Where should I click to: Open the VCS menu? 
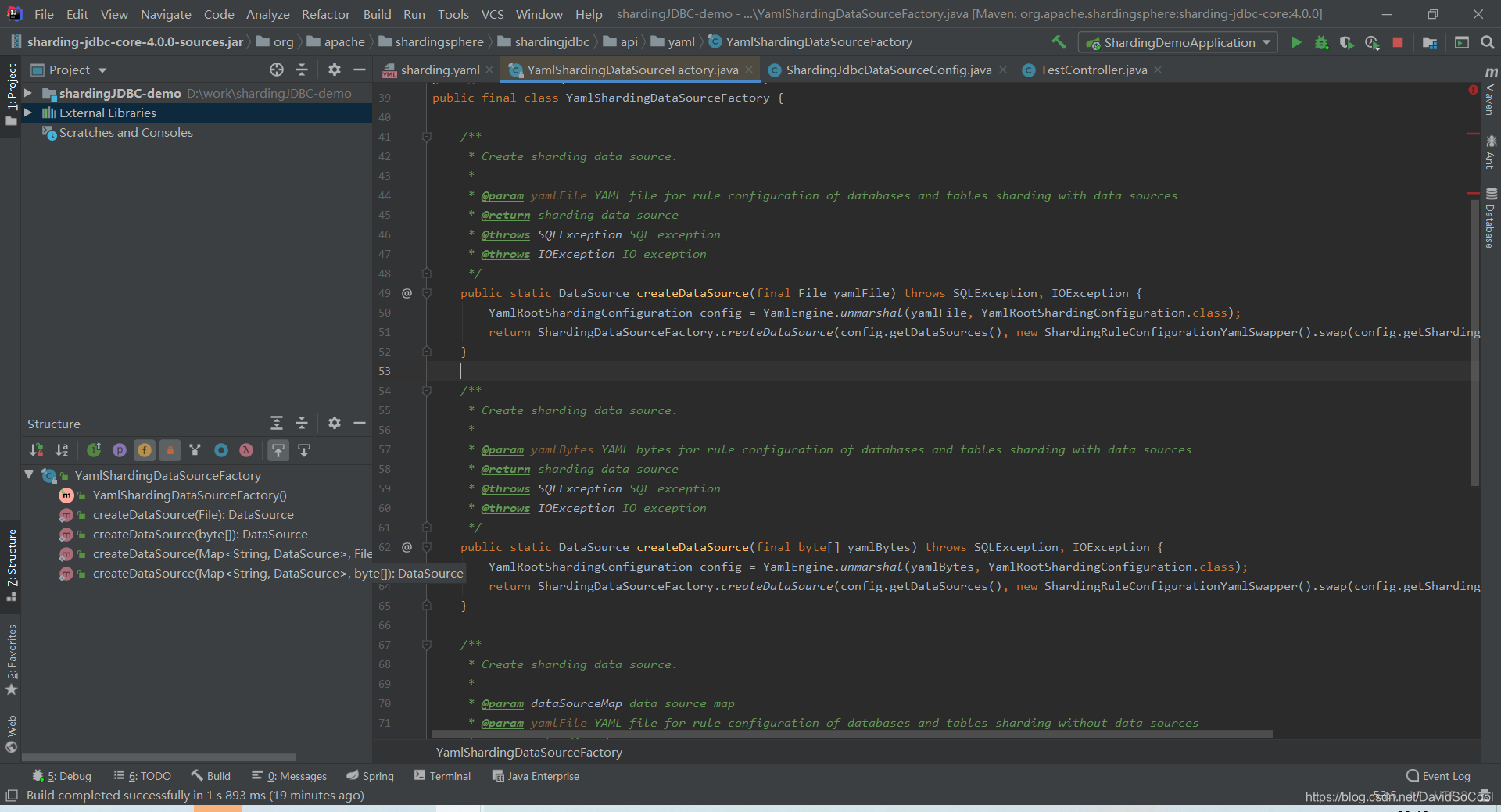pos(493,14)
